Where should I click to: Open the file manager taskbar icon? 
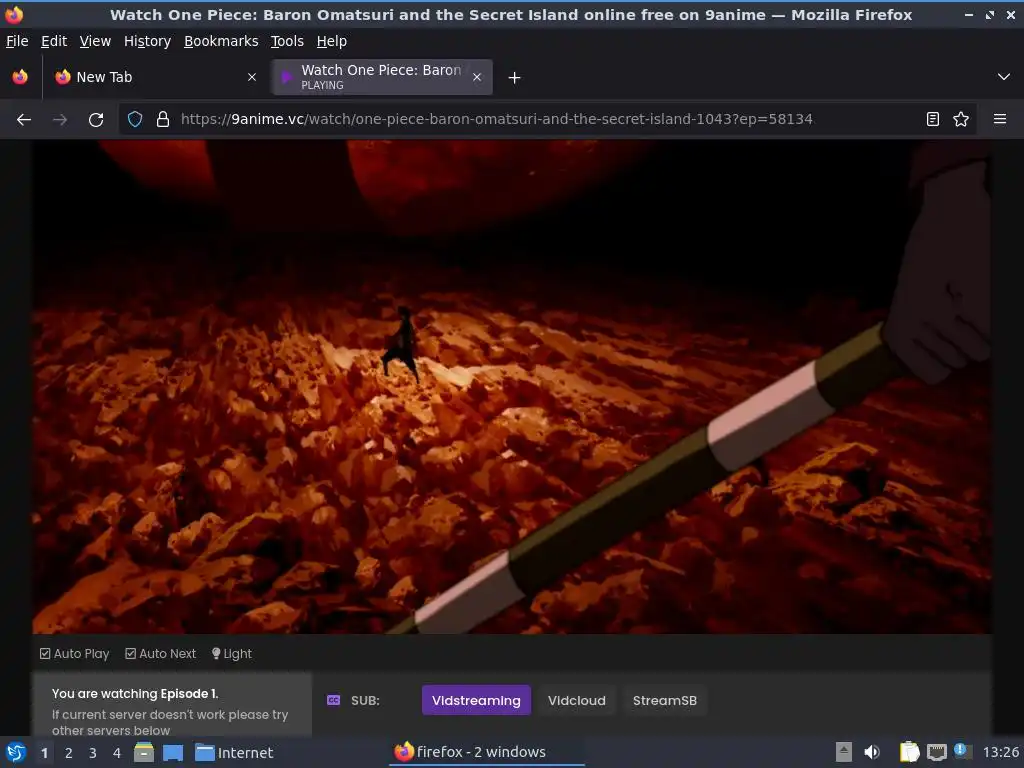pyautogui.click(x=144, y=752)
